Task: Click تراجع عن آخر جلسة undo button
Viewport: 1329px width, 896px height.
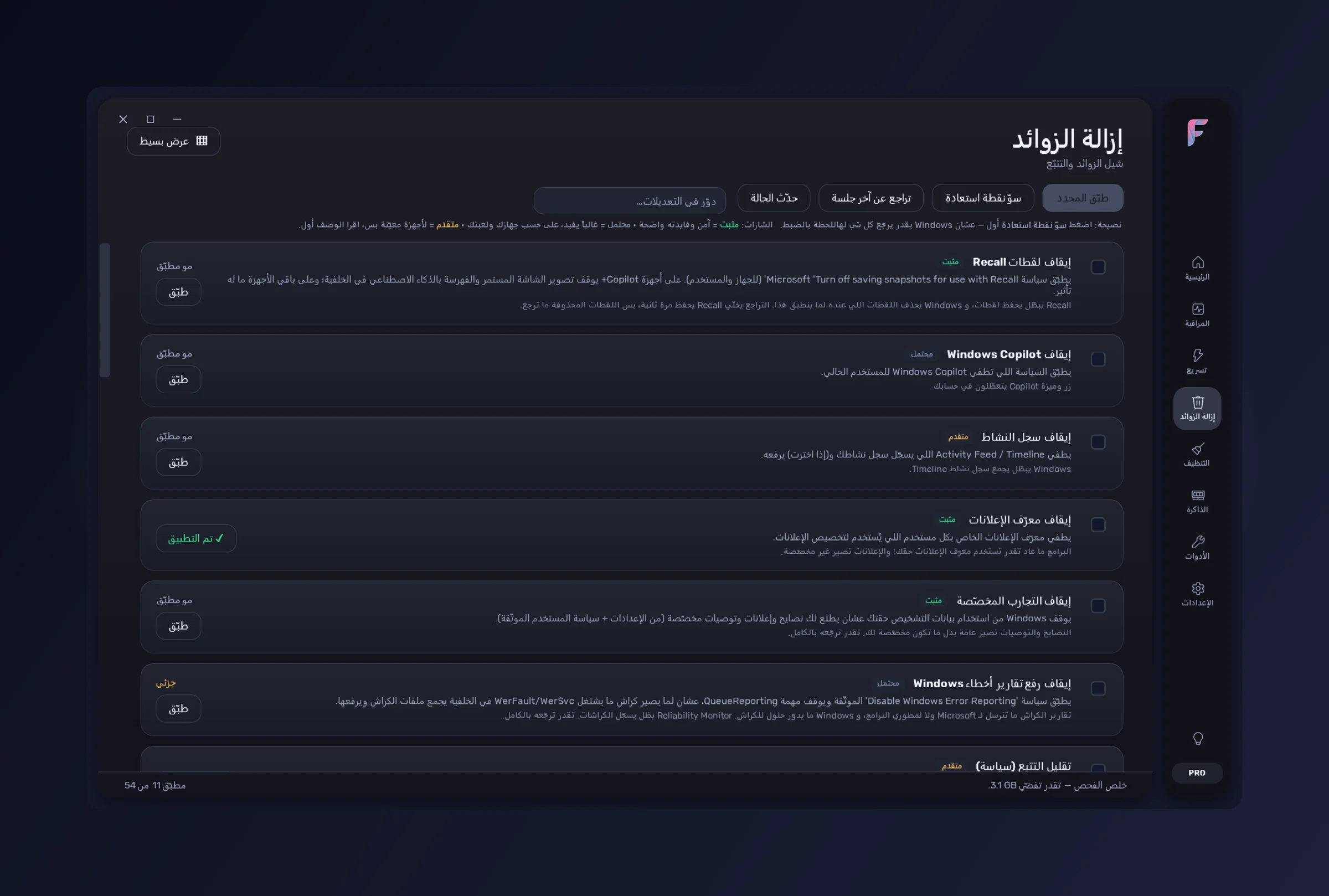Action: tap(870, 198)
